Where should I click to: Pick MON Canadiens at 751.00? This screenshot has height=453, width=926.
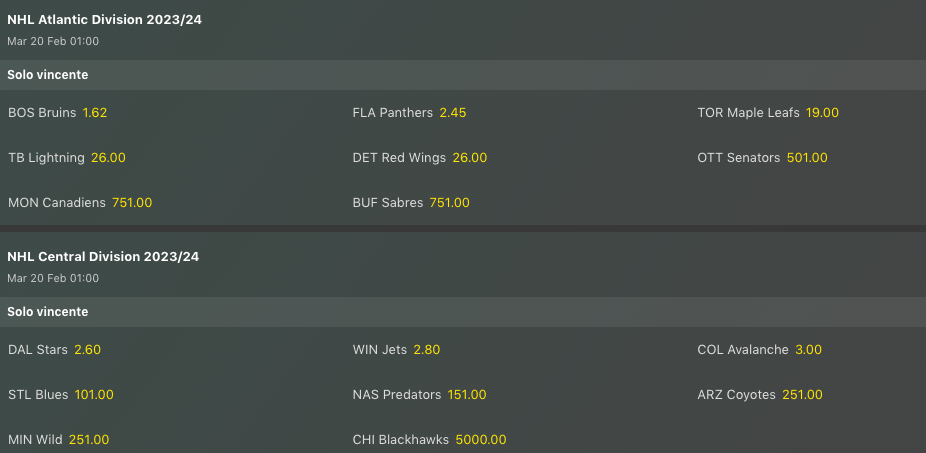click(131, 203)
